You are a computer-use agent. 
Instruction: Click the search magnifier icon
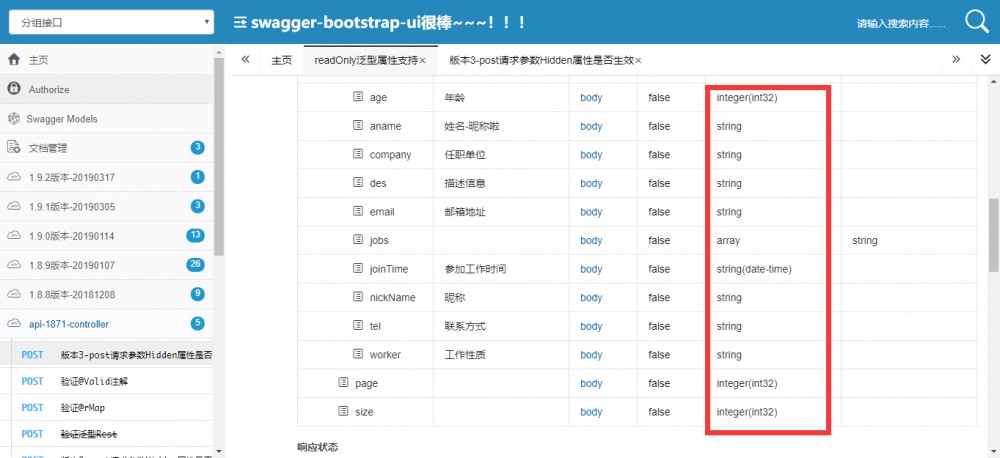(976, 22)
